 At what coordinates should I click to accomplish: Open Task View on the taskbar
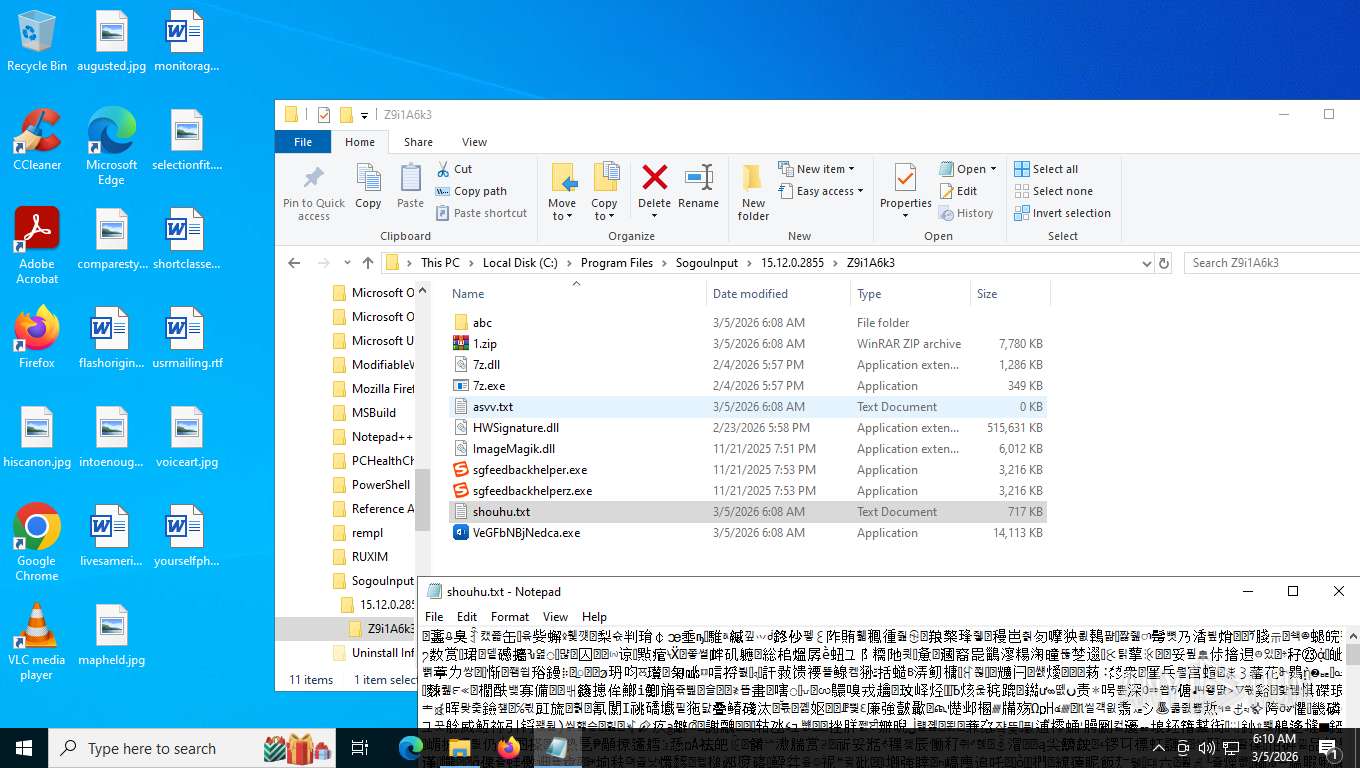tap(360, 748)
